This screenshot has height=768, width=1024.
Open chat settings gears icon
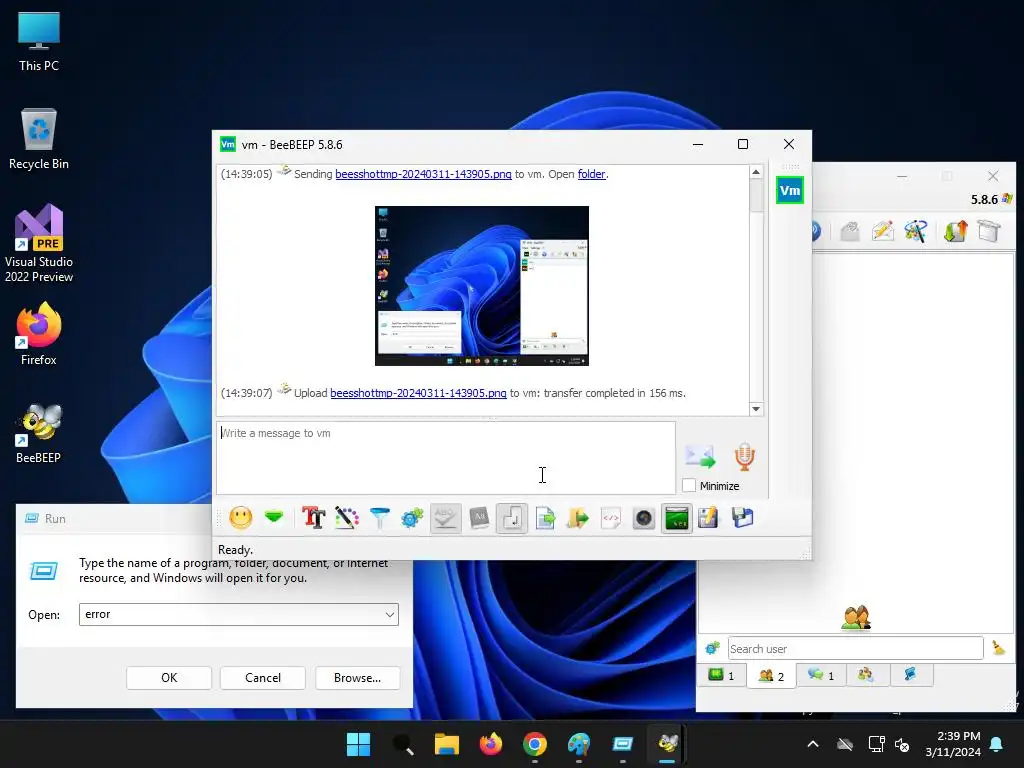point(412,518)
